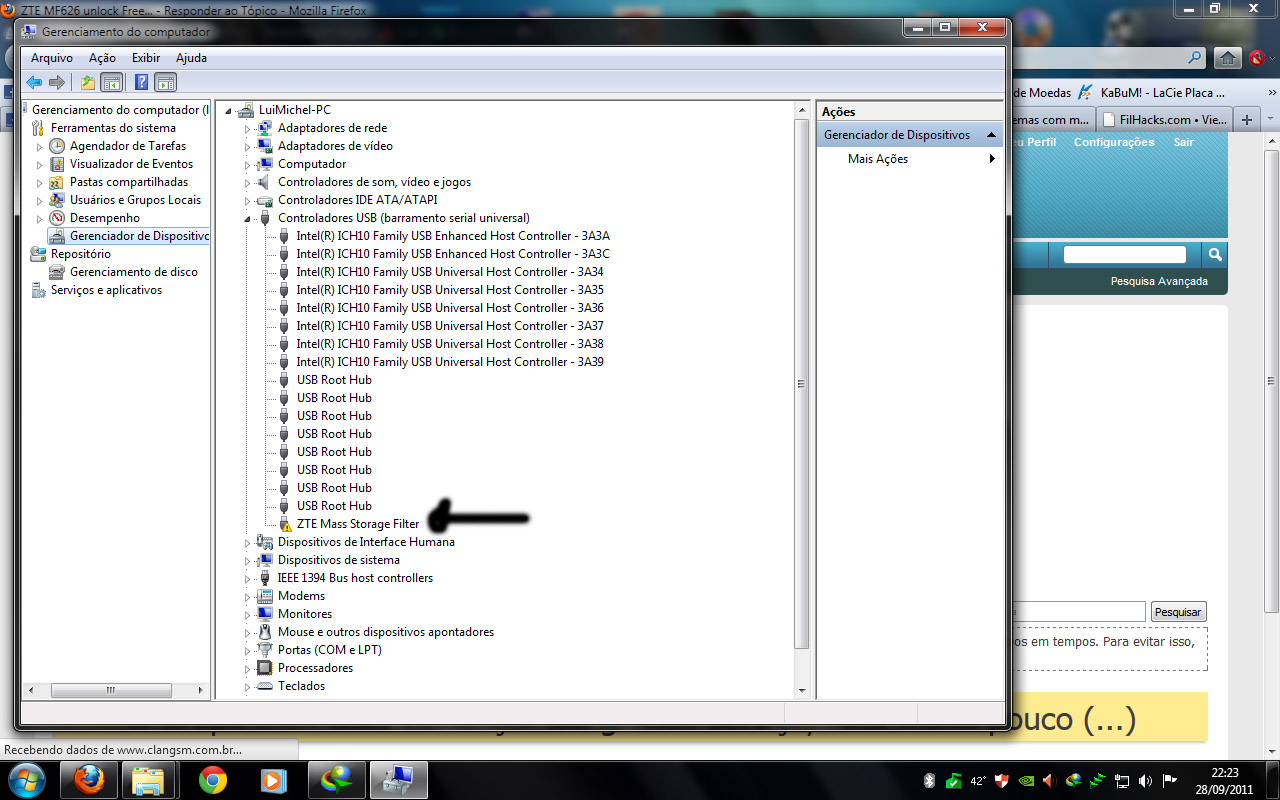Viewport: 1280px width, 800px height.
Task: Click the blue Back arrow toolbar icon
Action: (35, 82)
